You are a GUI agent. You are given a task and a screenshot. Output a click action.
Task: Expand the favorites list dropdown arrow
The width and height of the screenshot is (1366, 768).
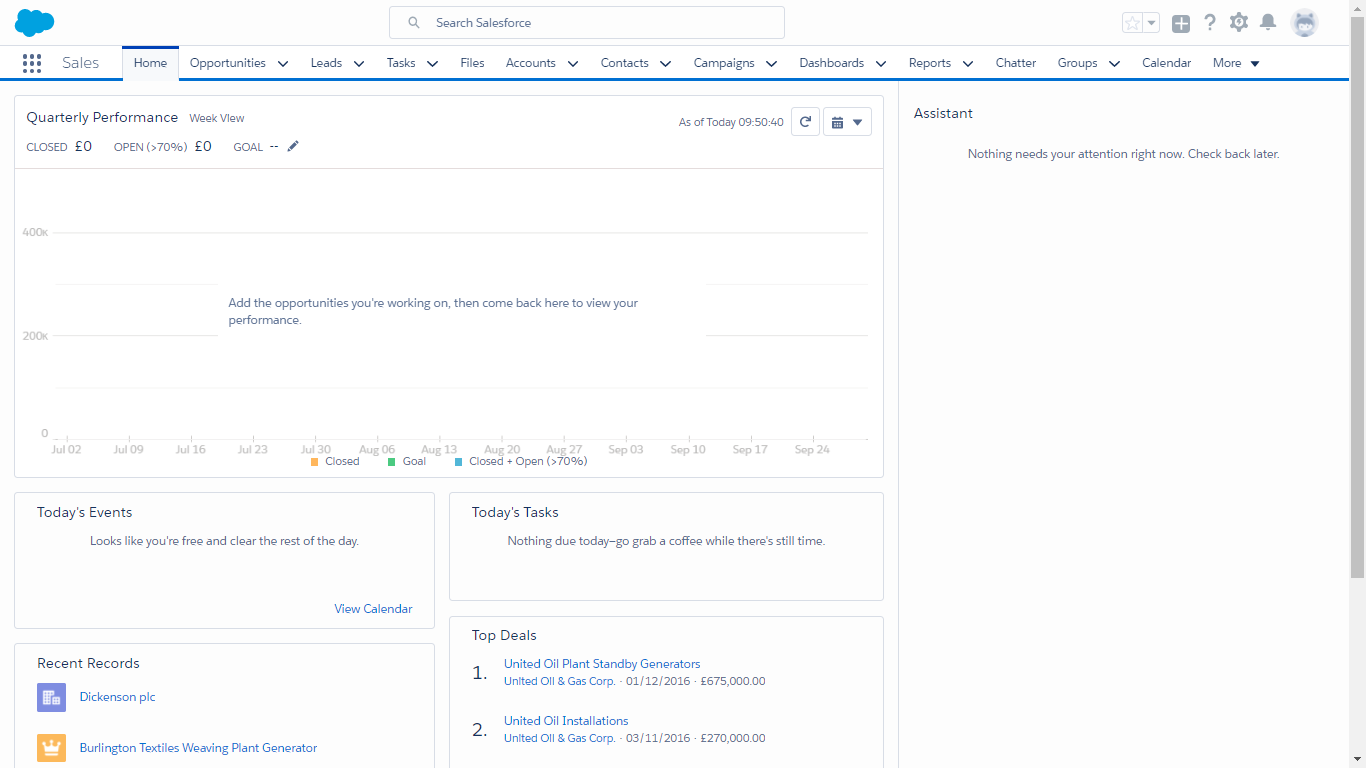click(1152, 23)
